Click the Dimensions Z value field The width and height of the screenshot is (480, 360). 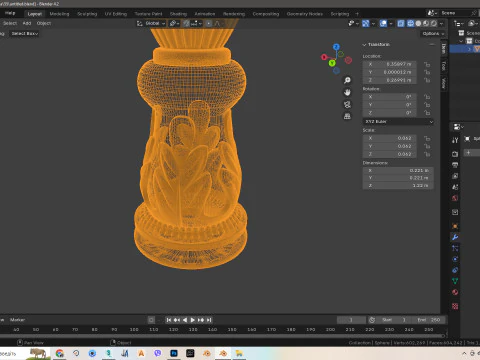[398, 185]
